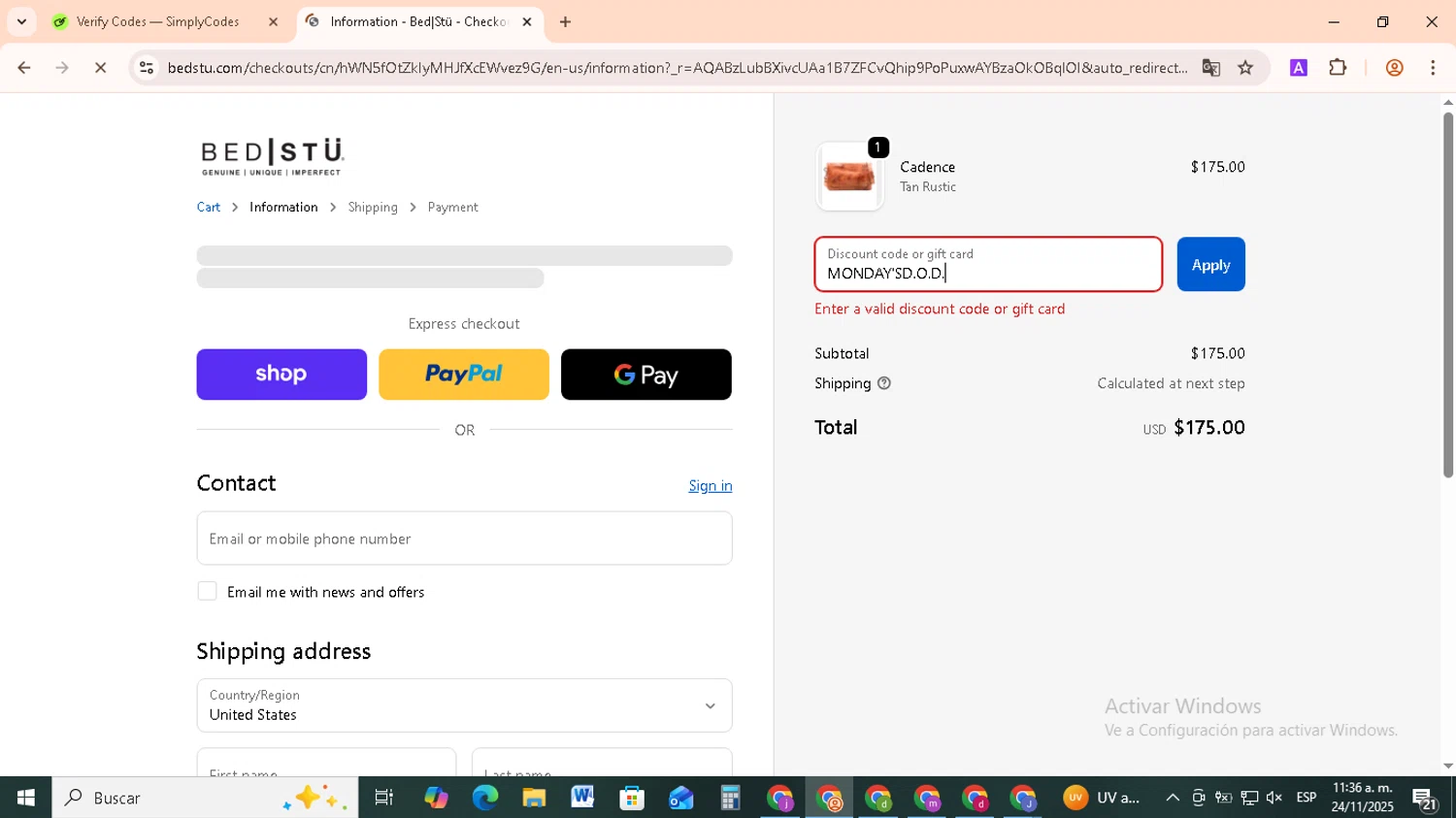Screen dimensions: 1456x818
Task: Select the Payment breadcrumb step
Action: coord(452,208)
